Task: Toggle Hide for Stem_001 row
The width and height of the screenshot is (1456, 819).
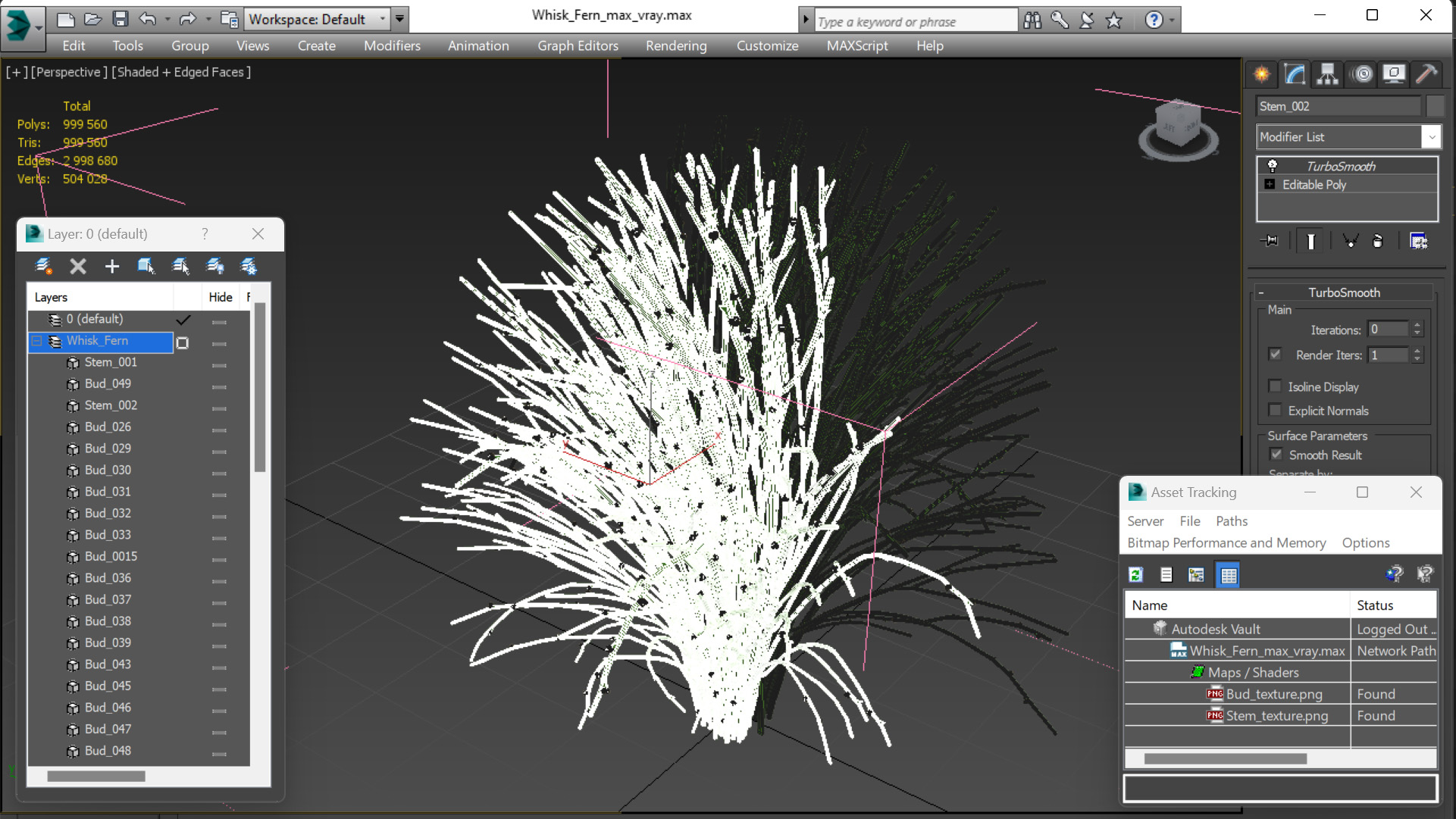Action: click(220, 365)
